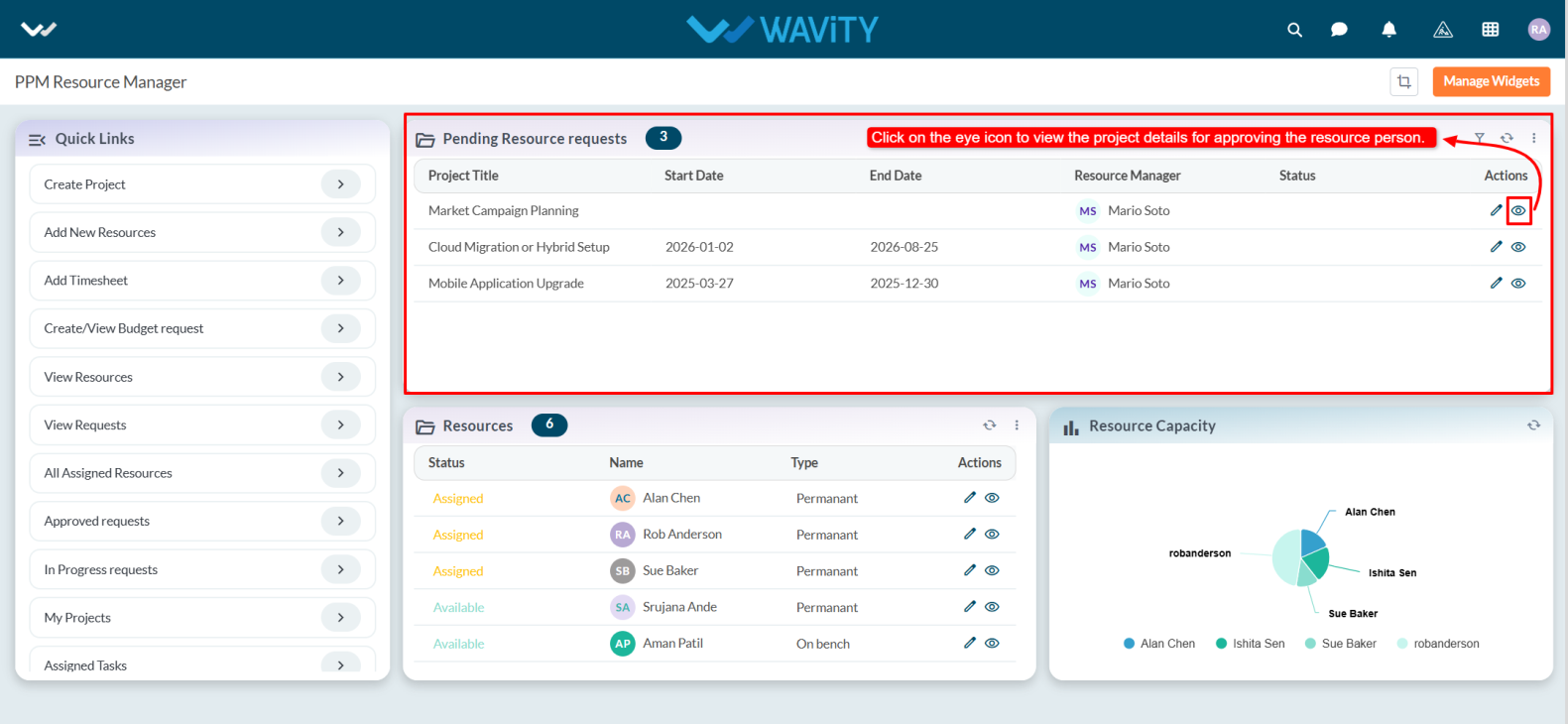The width and height of the screenshot is (1568, 724).
Task: Open the RA user avatar menu
Action: tap(1538, 30)
